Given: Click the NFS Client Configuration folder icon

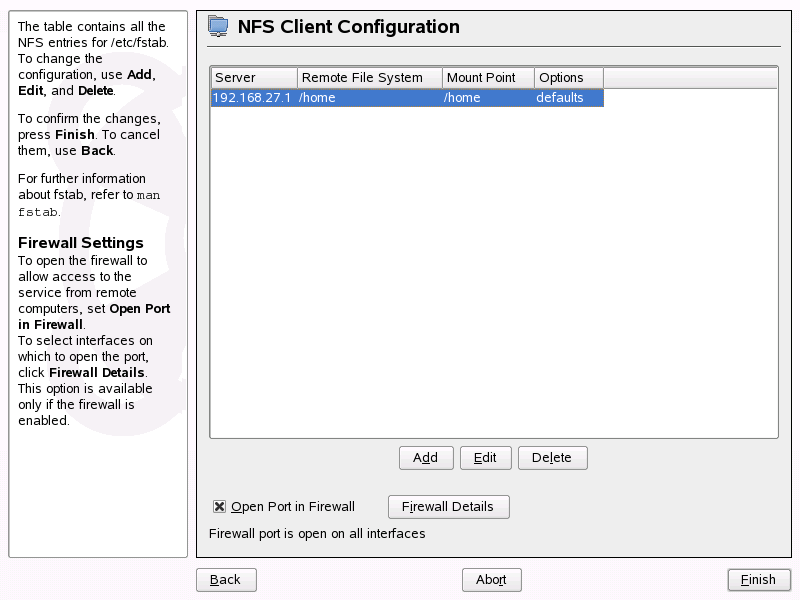Looking at the screenshot, I should click(218, 26).
